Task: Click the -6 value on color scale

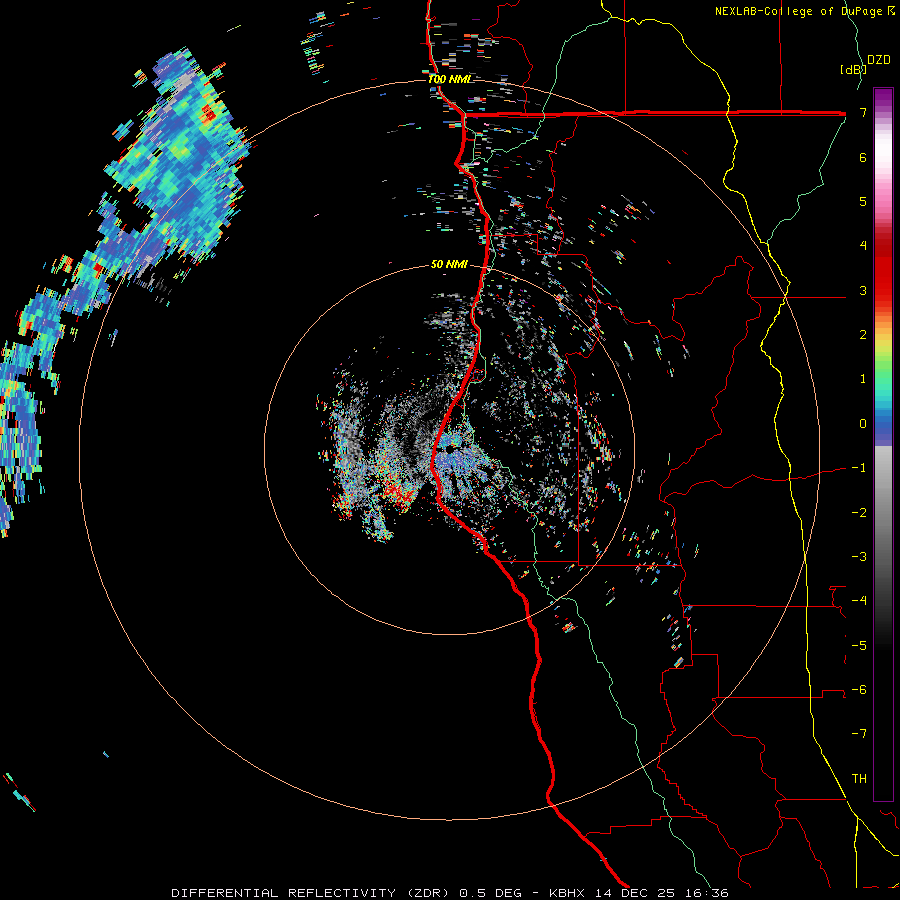Action: [859, 690]
